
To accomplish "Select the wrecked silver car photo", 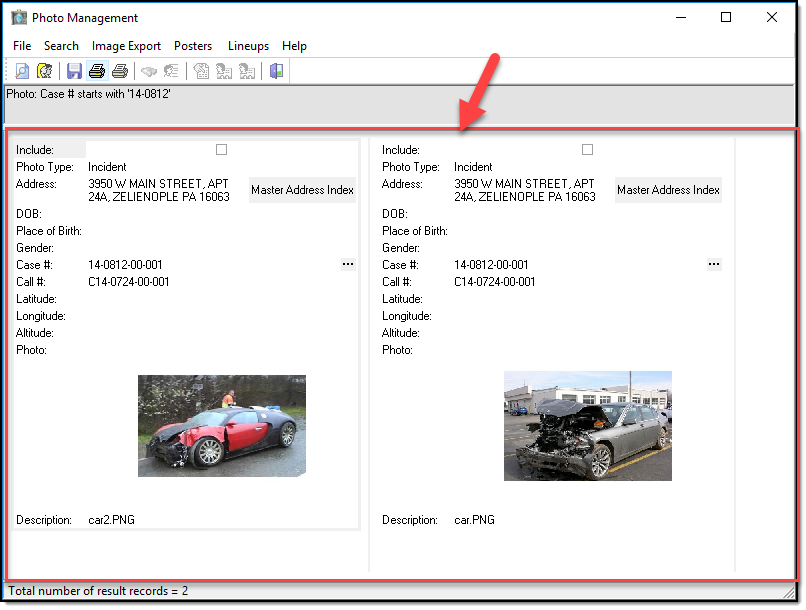I will pos(587,425).
